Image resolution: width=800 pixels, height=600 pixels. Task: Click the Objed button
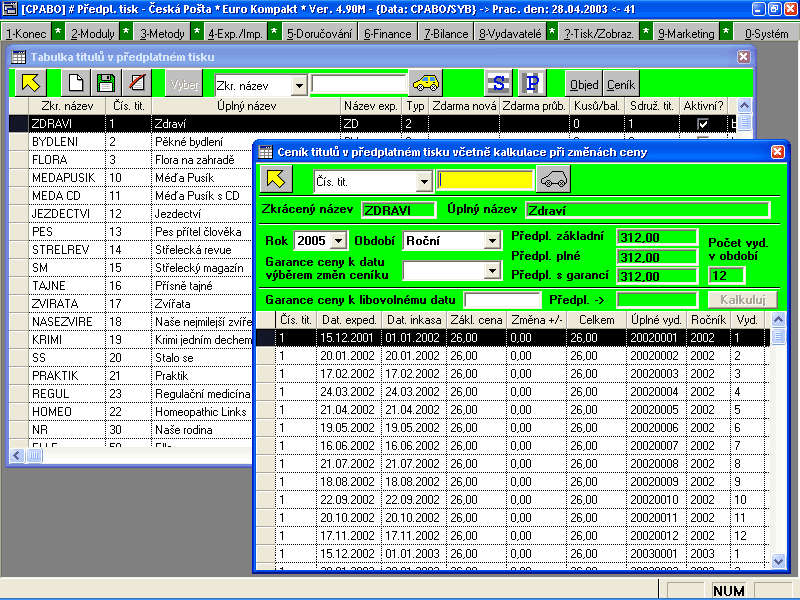click(x=583, y=85)
